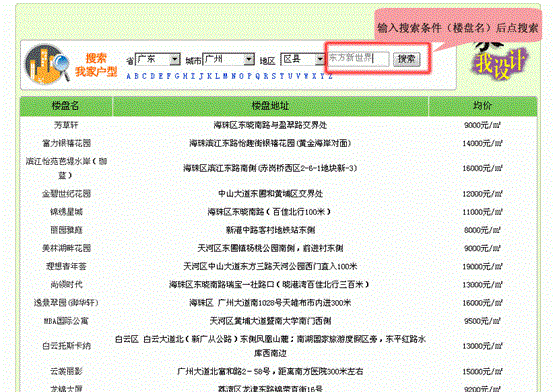Select the 锦绣星城 property name
This screenshot has height=392, width=555.
pyautogui.click(x=66, y=212)
